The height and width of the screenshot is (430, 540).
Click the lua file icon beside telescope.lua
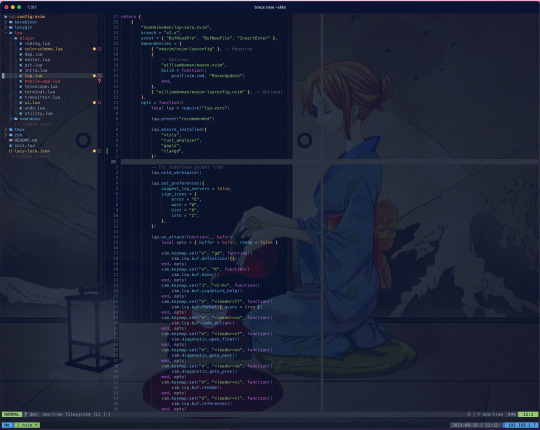click(x=21, y=86)
